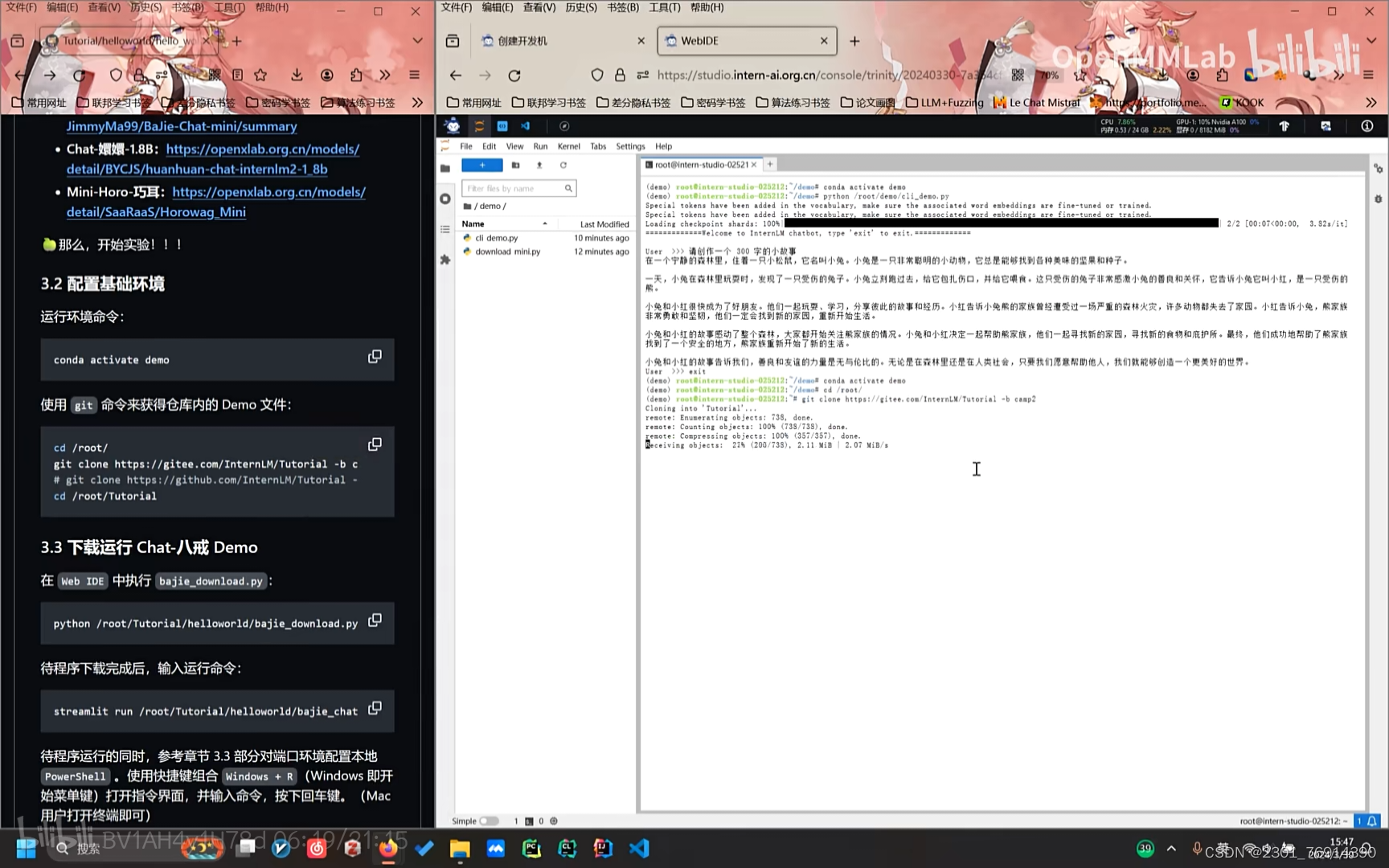Open Firefox from the Windows taskbar
The width and height of the screenshot is (1389, 868).
388,848
